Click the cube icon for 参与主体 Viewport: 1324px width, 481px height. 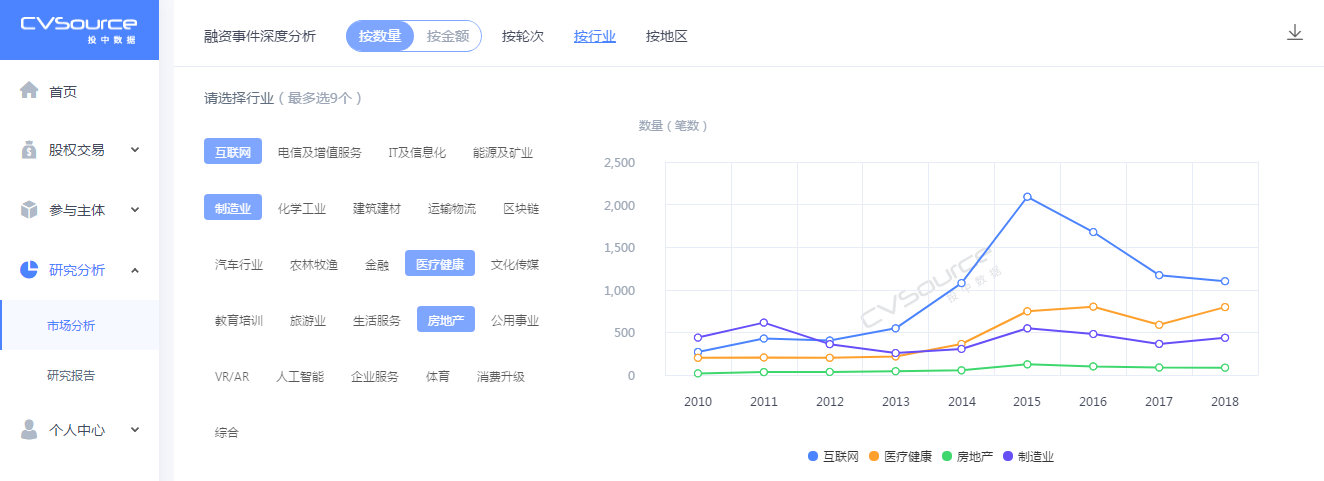[30, 210]
